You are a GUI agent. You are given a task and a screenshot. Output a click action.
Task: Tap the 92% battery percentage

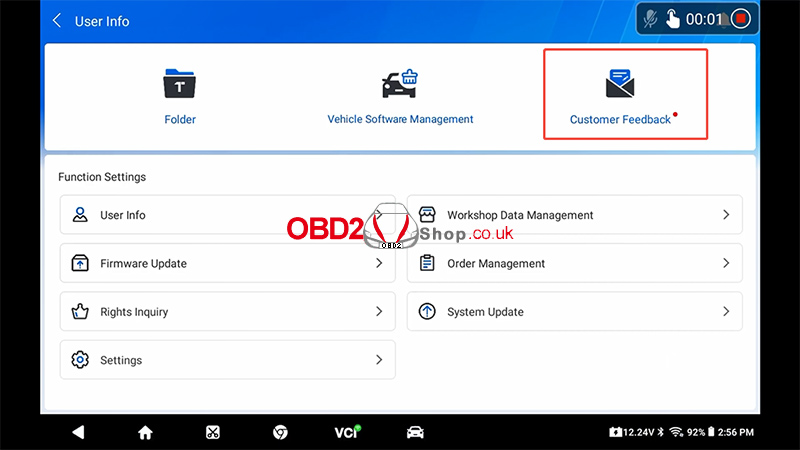(695, 432)
